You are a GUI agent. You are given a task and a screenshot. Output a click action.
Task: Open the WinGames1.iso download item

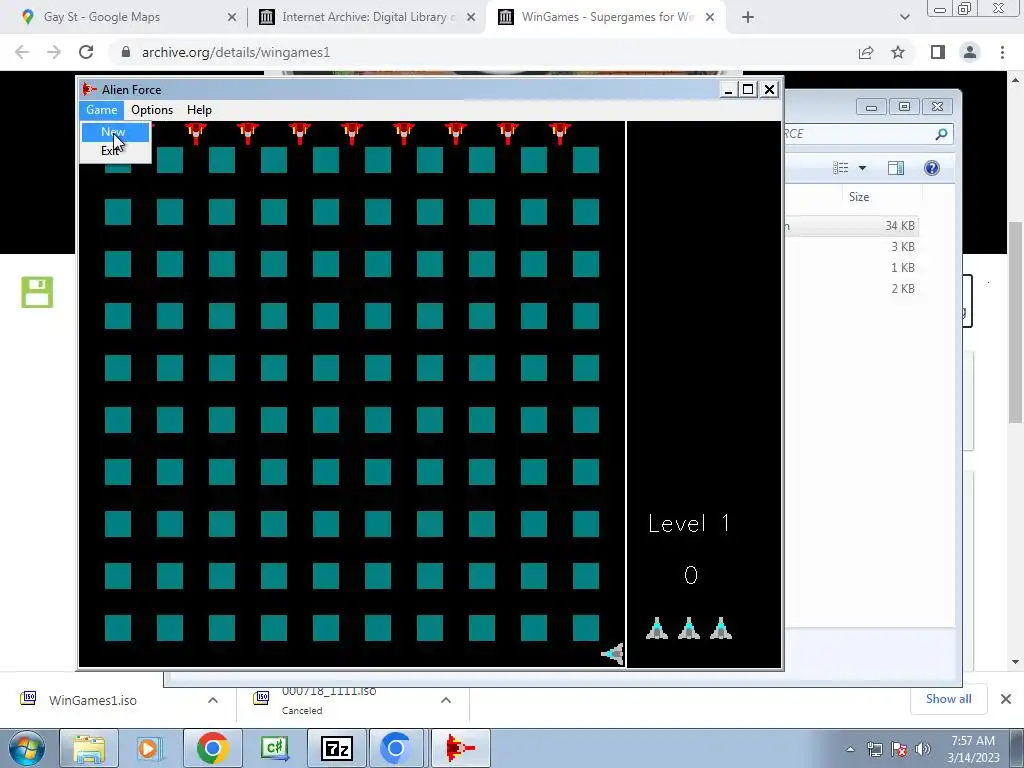[93, 700]
